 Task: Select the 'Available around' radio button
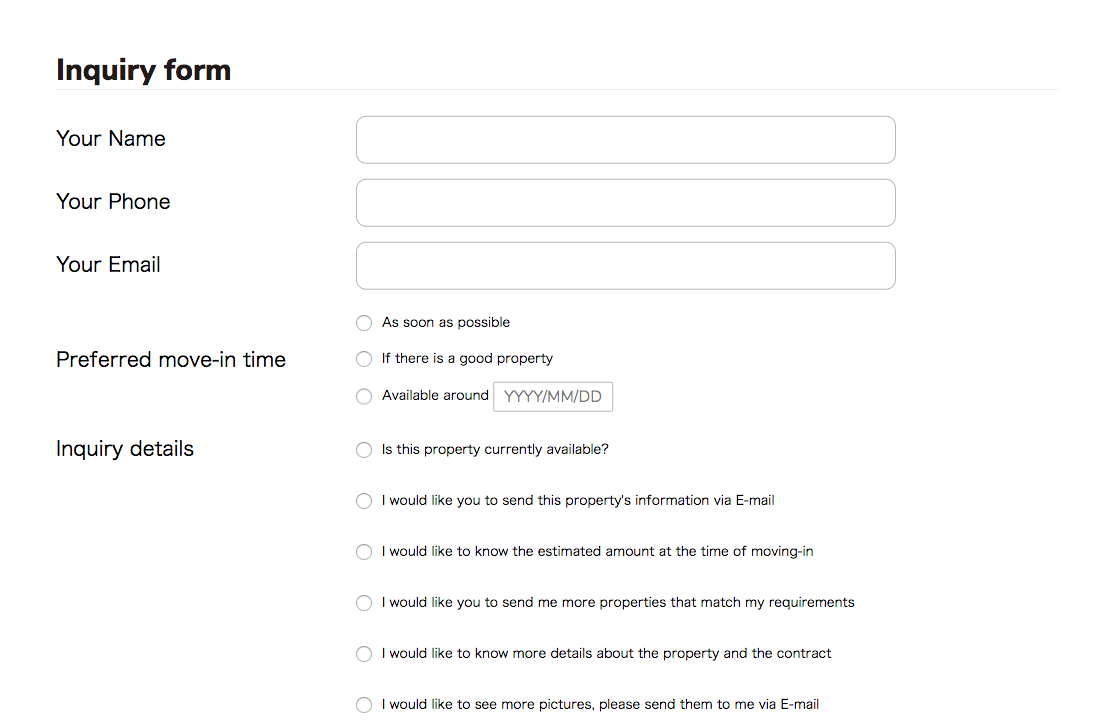pos(364,397)
